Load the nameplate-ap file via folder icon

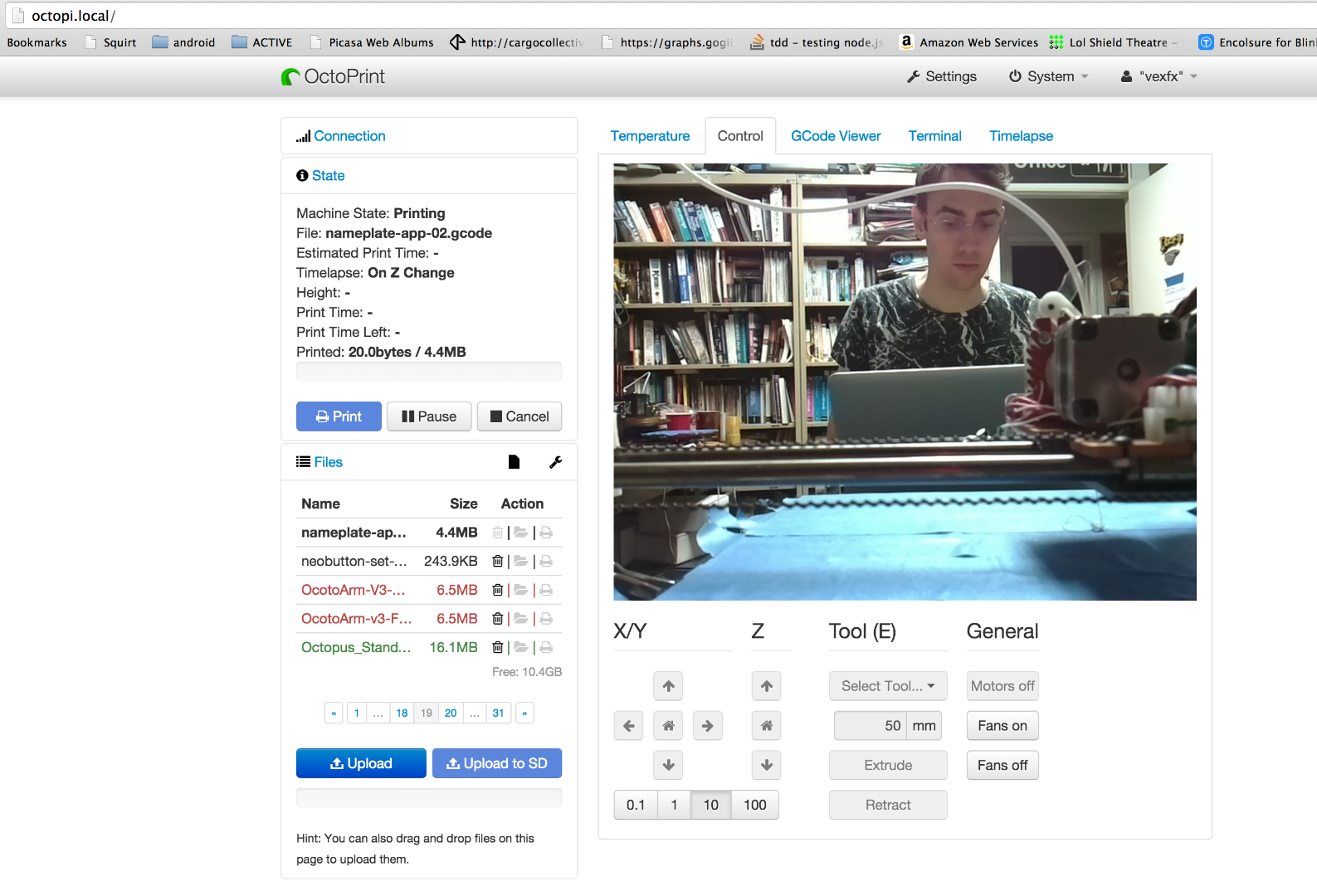click(521, 533)
